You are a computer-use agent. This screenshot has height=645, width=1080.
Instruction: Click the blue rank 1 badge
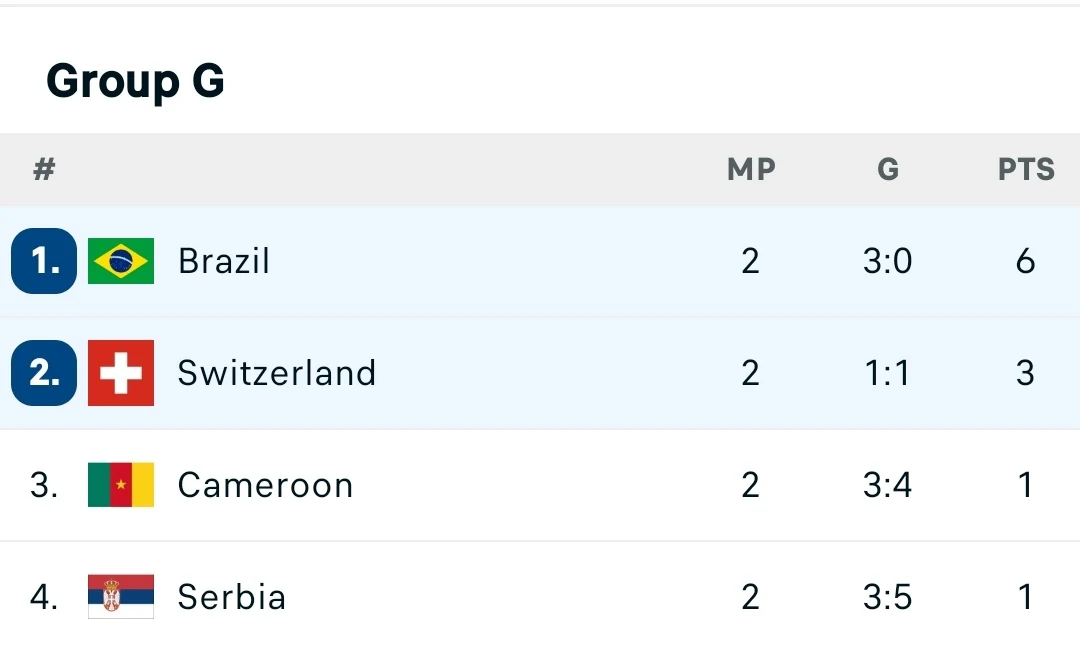pos(44,261)
